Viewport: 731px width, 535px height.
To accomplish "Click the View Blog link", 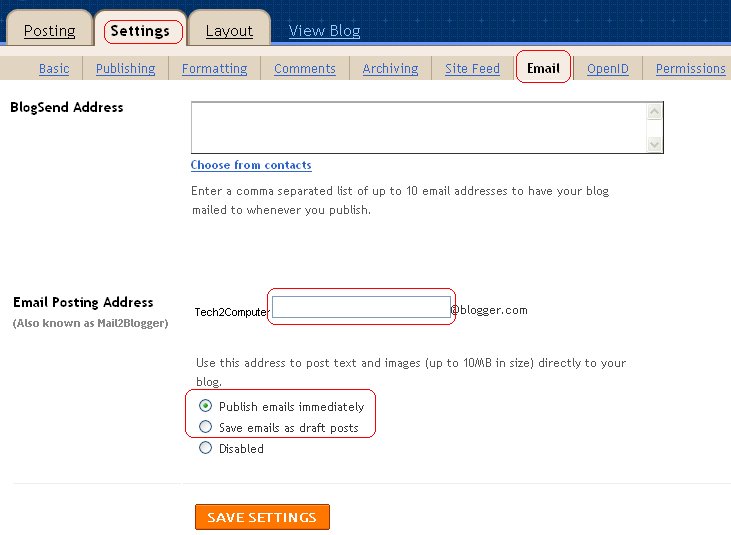I will tap(324, 31).
